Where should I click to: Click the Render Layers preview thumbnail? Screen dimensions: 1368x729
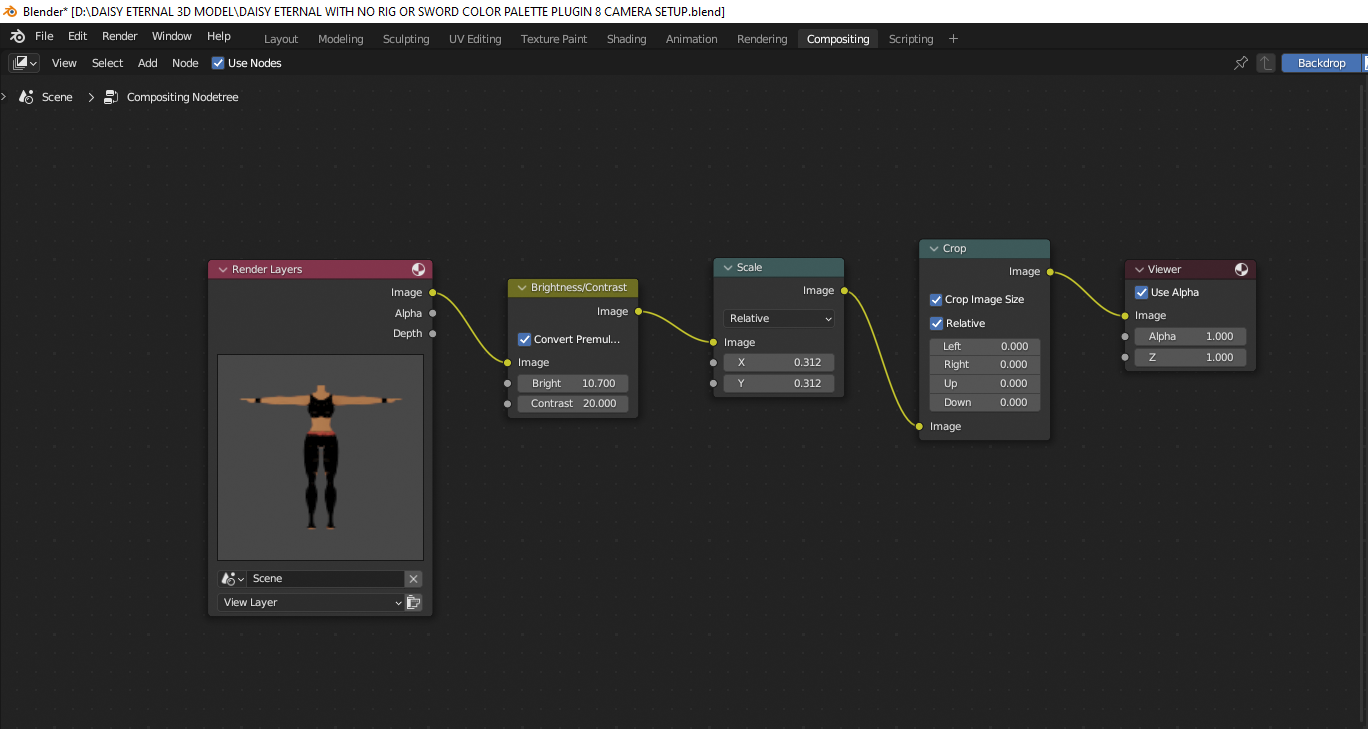(x=320, y=457)
